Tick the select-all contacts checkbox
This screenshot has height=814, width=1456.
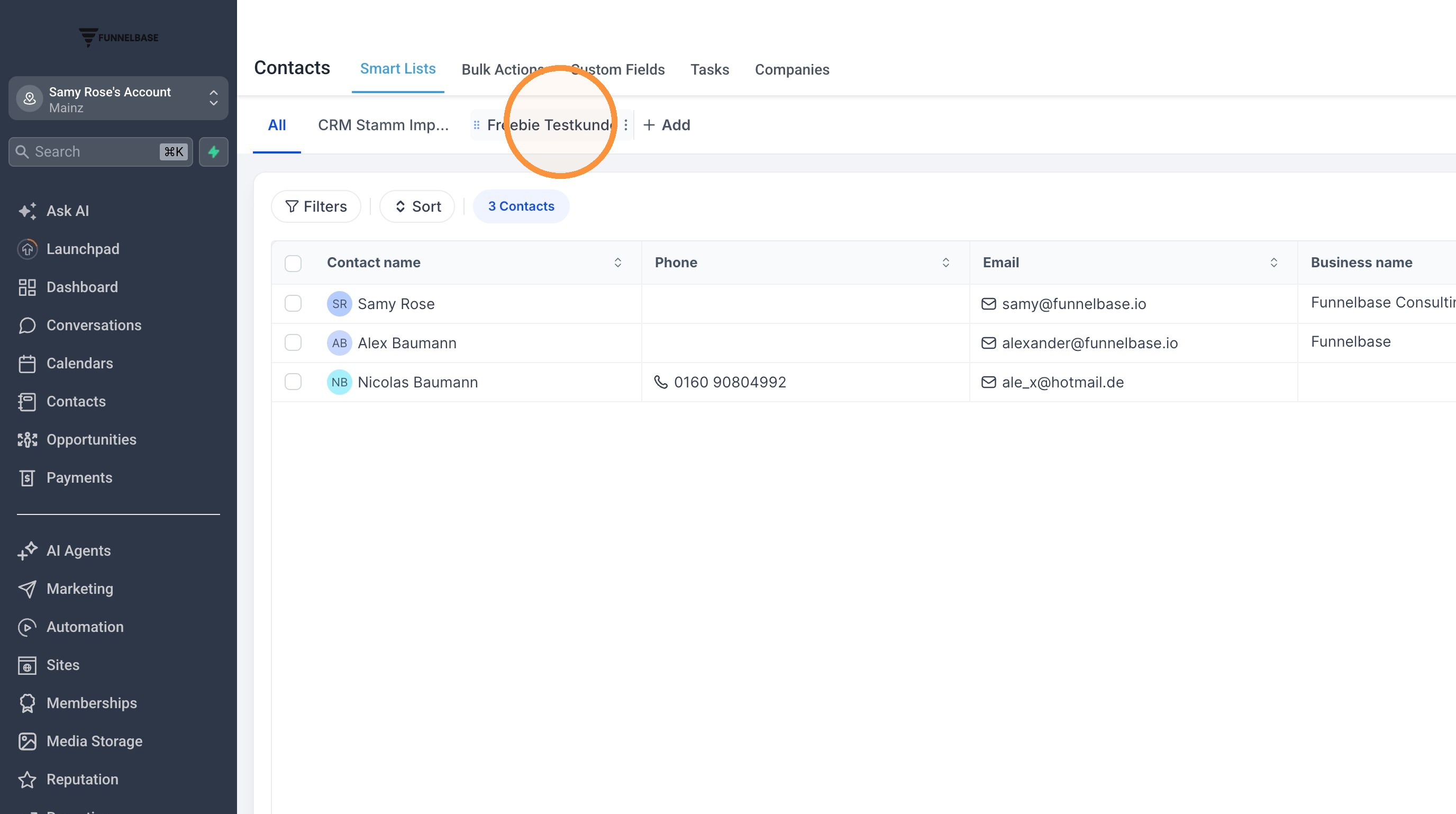tap(293, 263)
